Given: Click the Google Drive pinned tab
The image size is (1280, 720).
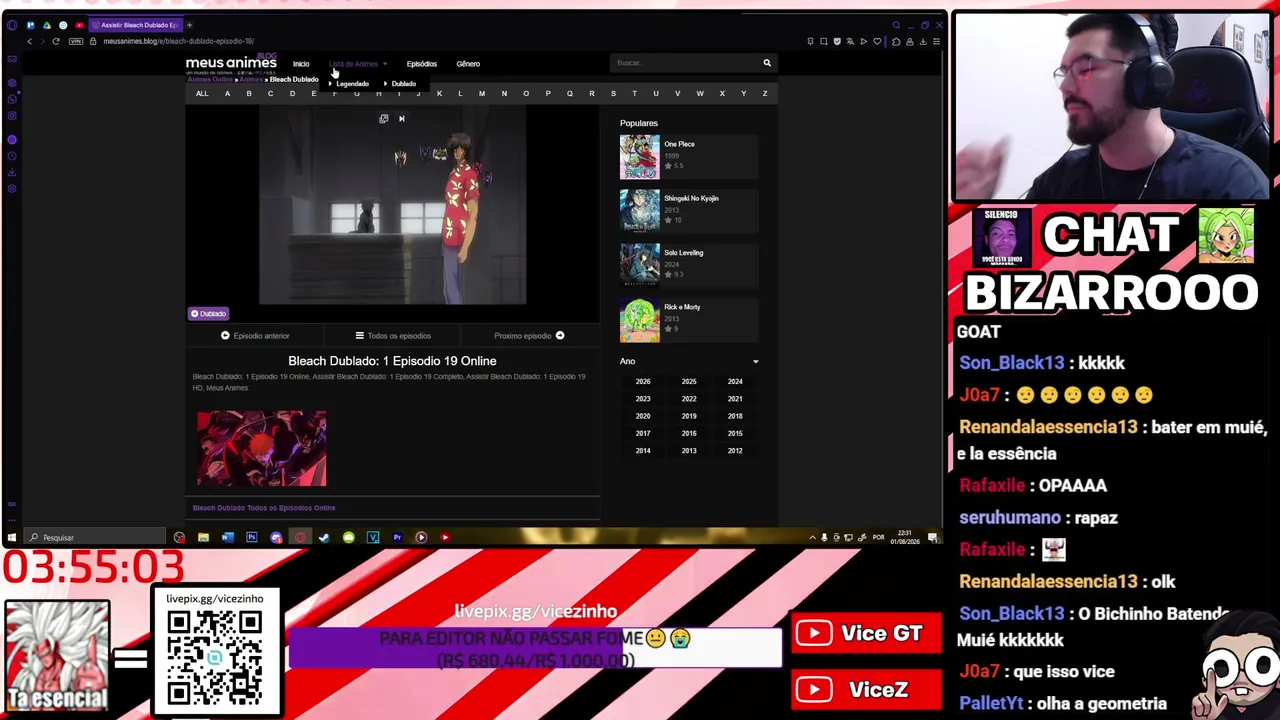Looking at the screenshot, I should coord(46,25).
